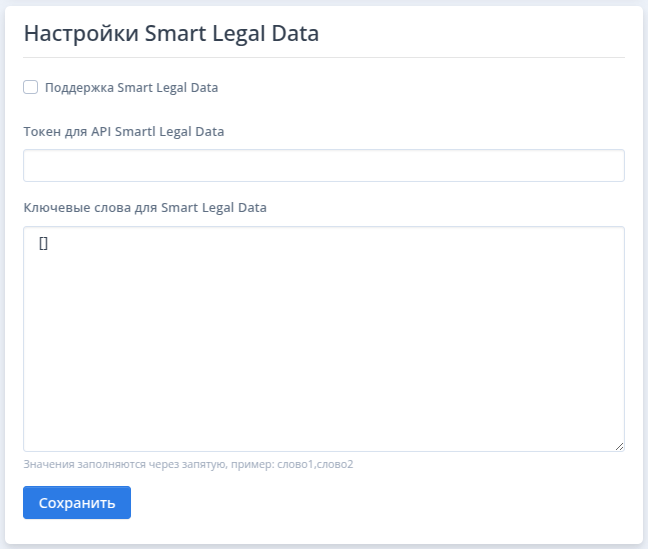Grab the textarea resize handle corner
The image size is (648, 549).
point(619,446)
